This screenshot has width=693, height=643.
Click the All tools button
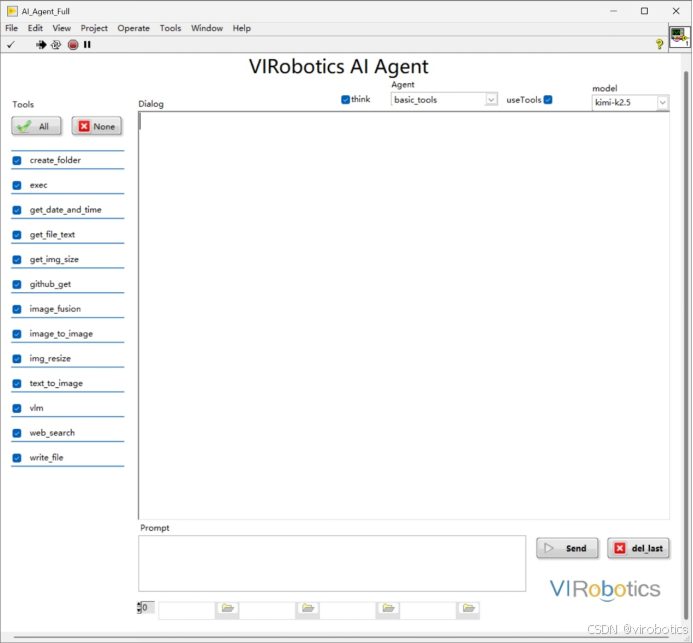click(36, 126)
